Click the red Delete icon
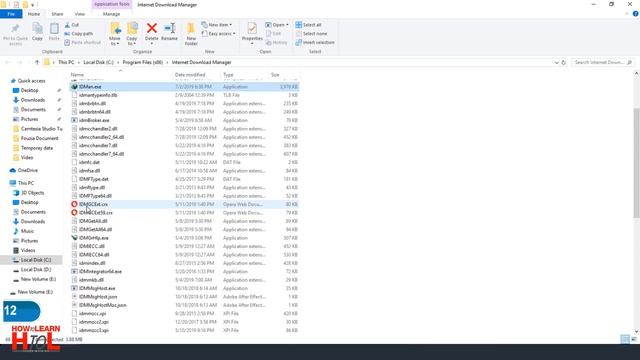The width and height of the screenshot is (640, 360). coord(151,28)
